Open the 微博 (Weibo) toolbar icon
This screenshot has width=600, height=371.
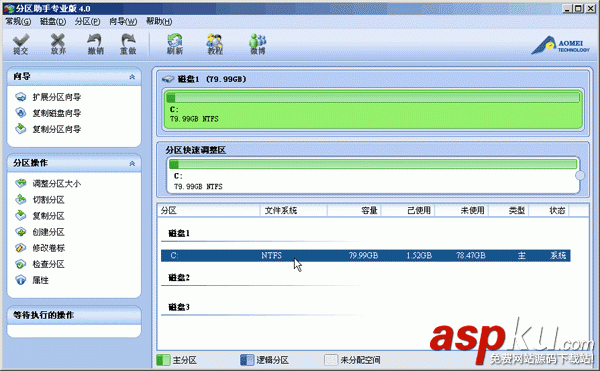pos(258,44)
